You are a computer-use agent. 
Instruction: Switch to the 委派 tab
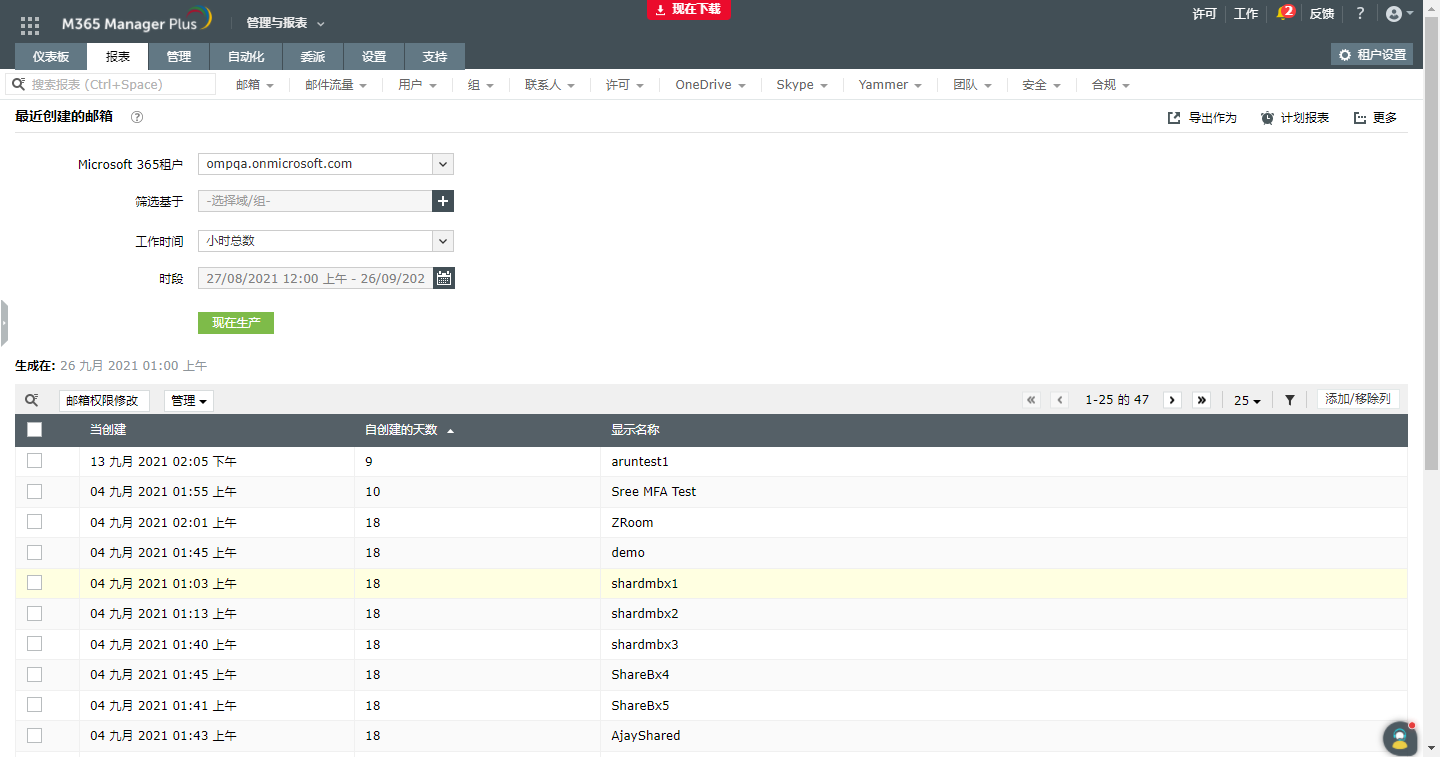click(x=313, y=57)
